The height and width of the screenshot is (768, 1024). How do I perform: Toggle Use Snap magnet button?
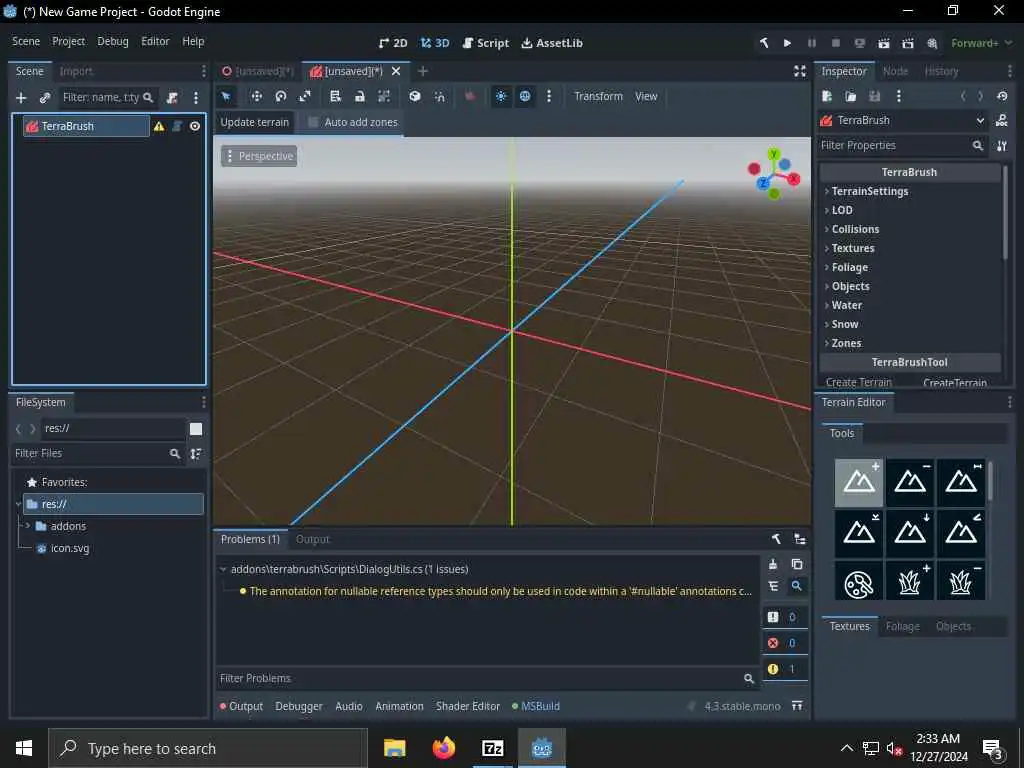pos(440,97)
